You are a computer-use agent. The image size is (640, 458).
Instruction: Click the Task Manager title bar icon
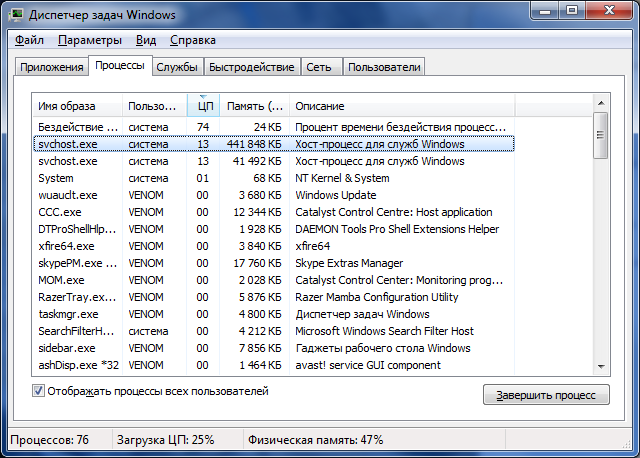pos(16,15)
